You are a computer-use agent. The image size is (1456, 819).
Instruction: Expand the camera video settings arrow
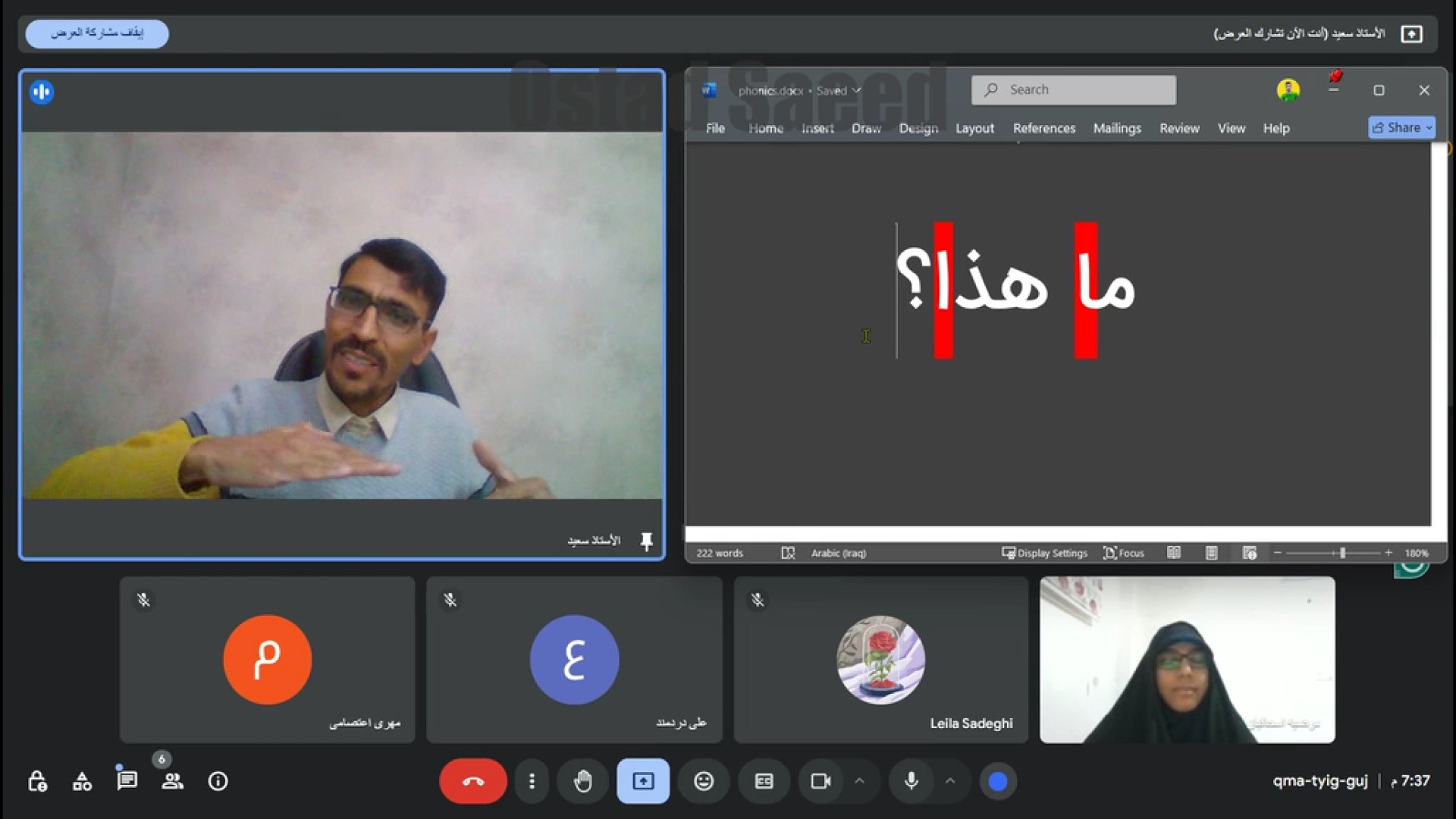click(x=859, y=781)
